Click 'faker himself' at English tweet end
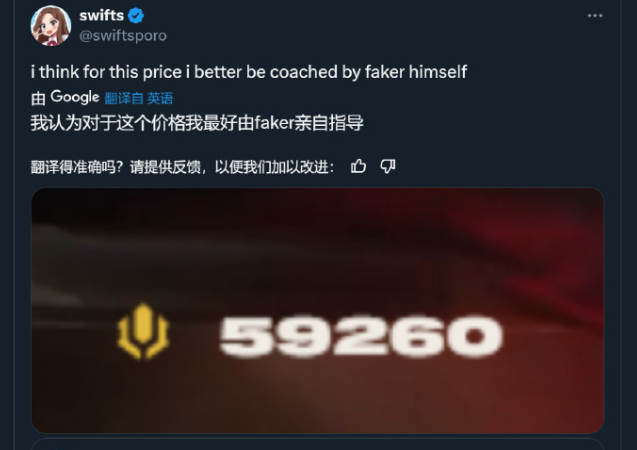Screen dimensions: 637x450 tap(416, 72)
